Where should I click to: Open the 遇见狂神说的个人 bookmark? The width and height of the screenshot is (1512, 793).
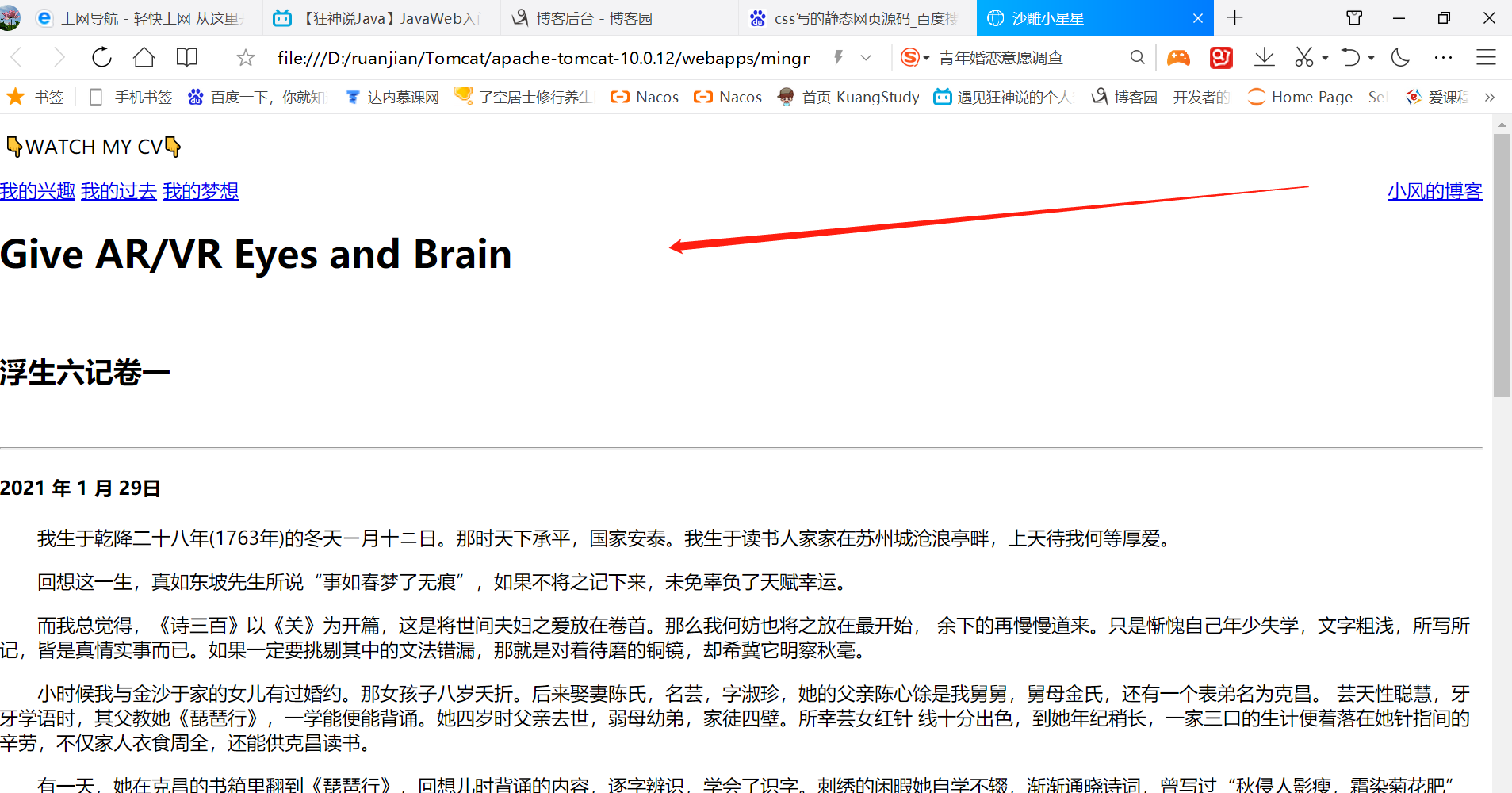click(x=1003, y=97)
